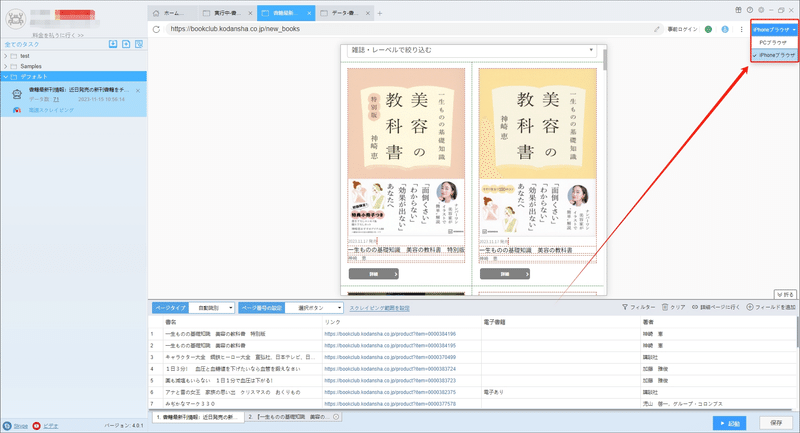The image size is (800, 433).
Task: Open the settings gear icon in title bar
Action: coord(761,10)
